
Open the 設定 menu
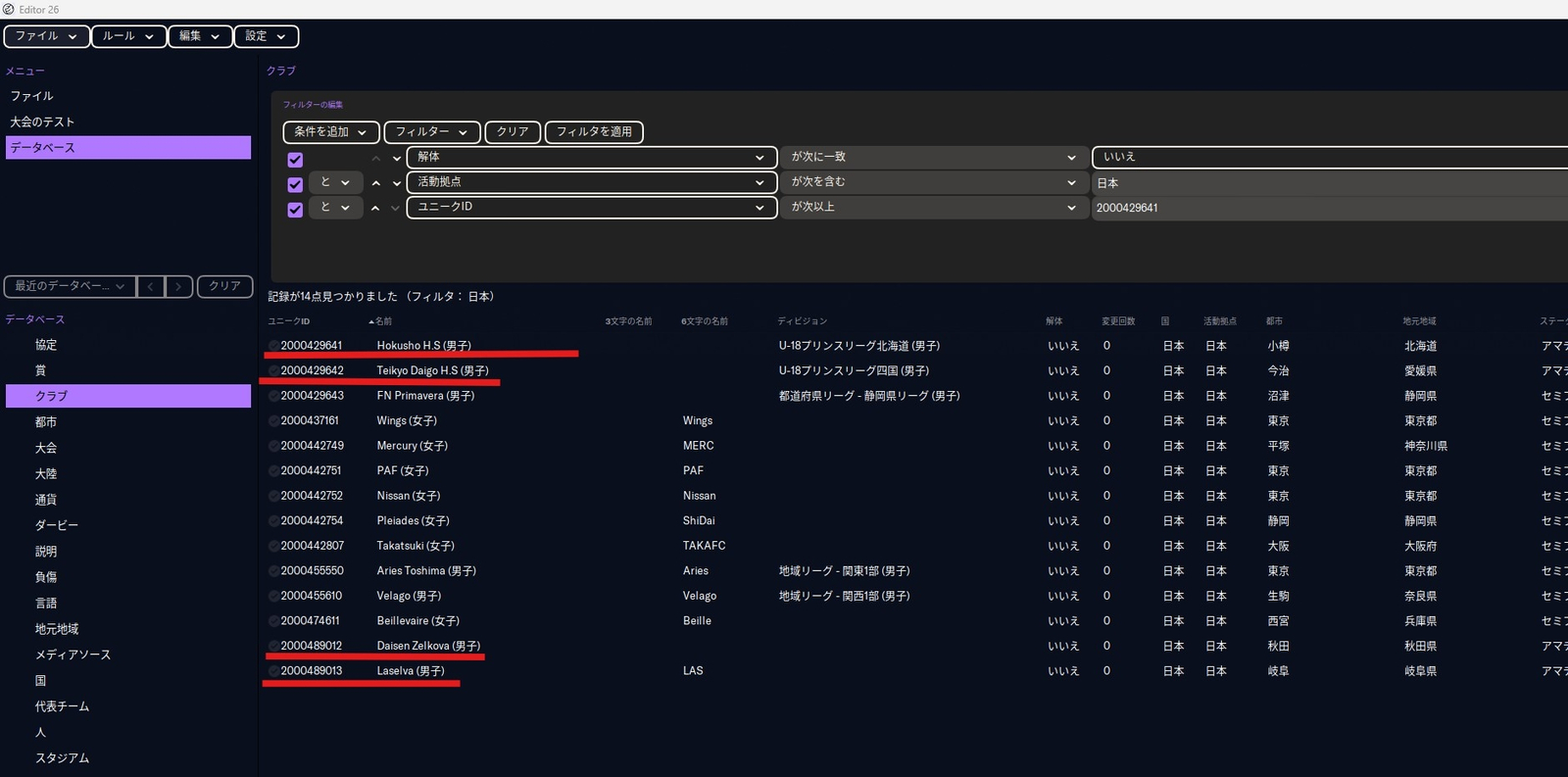266,36
